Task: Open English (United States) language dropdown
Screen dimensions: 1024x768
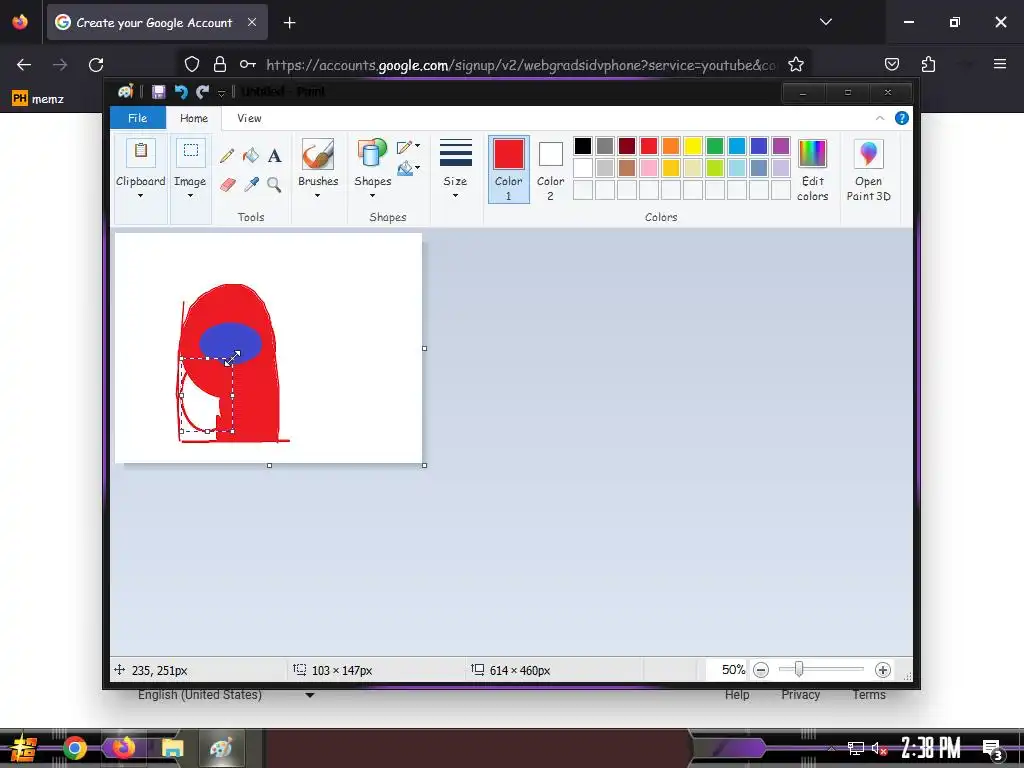Action: (x=225, y=695)
